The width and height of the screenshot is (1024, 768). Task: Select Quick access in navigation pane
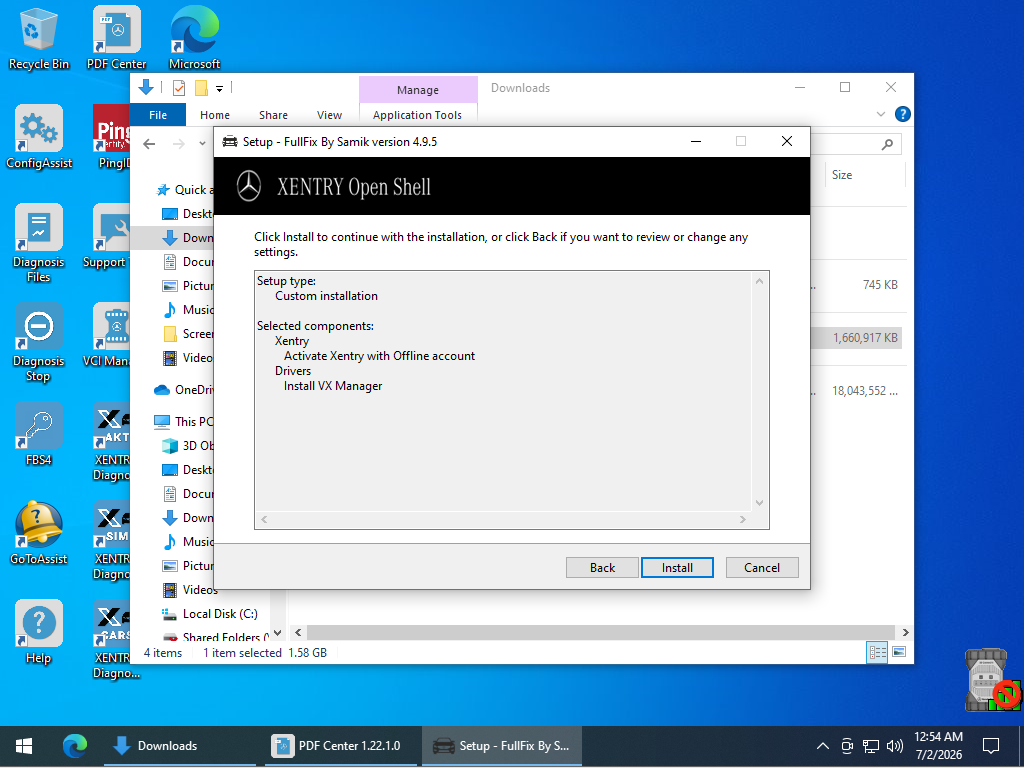point(185,190)
